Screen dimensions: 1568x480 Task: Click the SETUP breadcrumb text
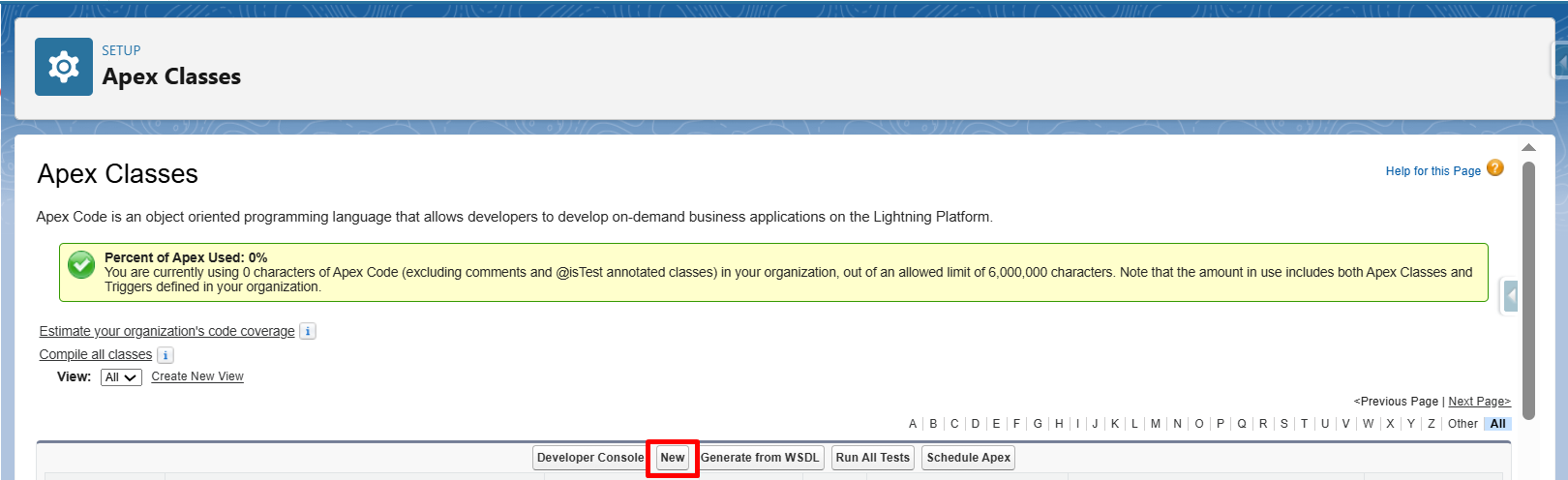tap(121, 50)
